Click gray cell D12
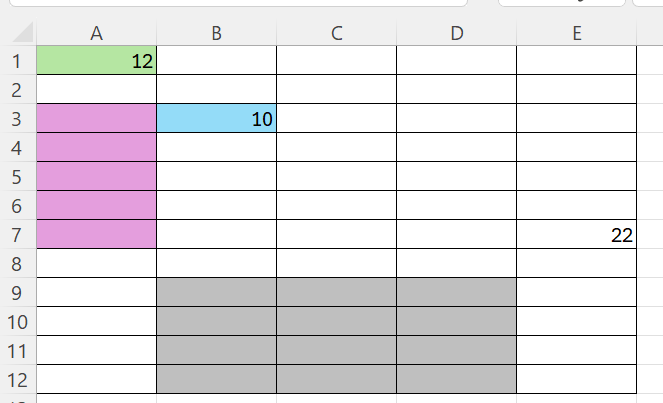Viewport: 663px width, 403px height. (x=456, y=380)
